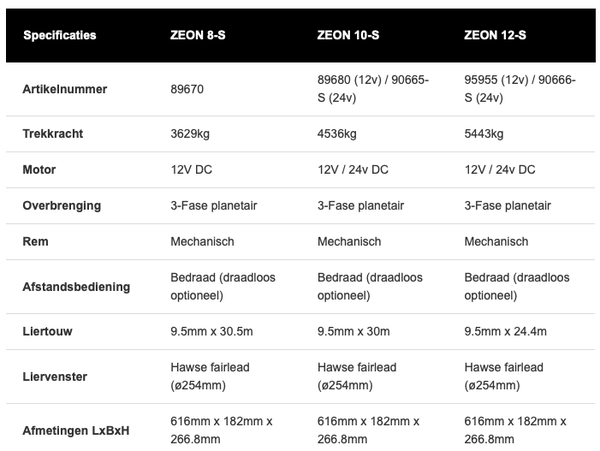Click the Artikelnummer row label

click(65, 89)
